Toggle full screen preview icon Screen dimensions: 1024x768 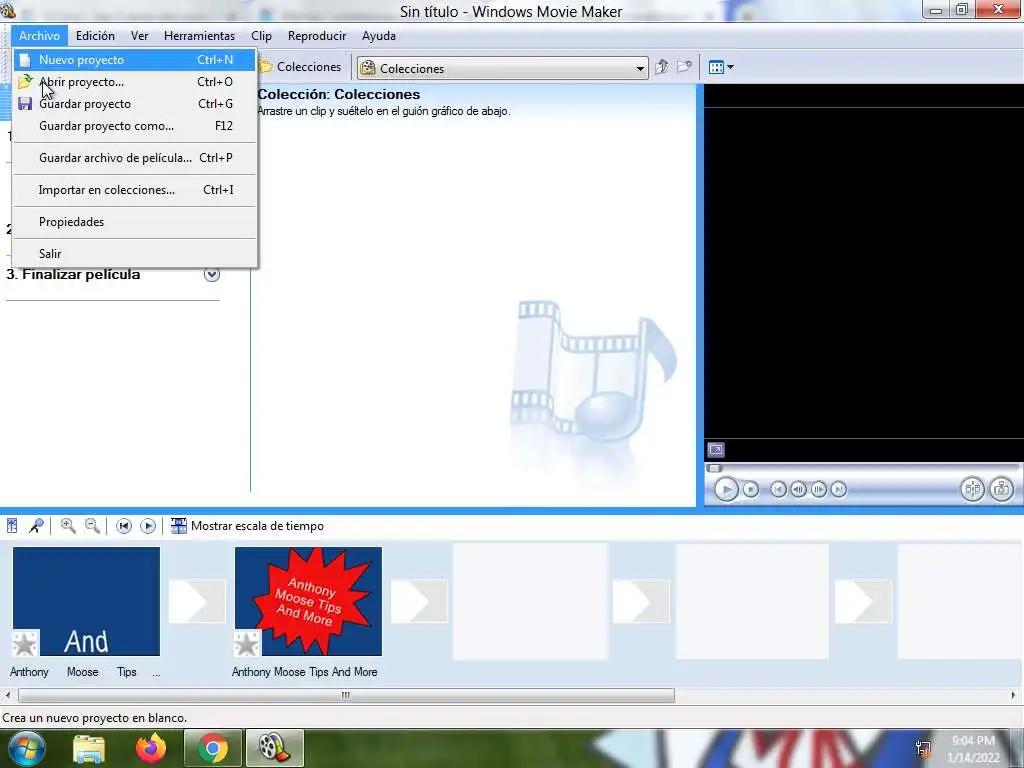tap(716, 450)
